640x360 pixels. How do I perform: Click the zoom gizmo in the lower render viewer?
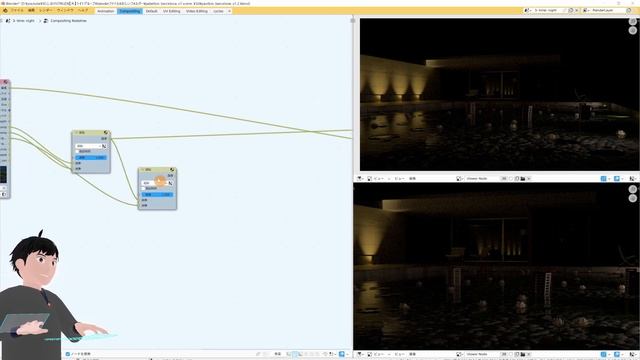pos(633,189)
